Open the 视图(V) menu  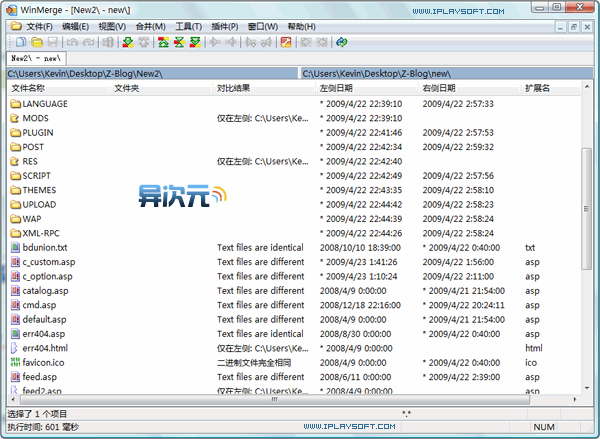click(112, 26)
